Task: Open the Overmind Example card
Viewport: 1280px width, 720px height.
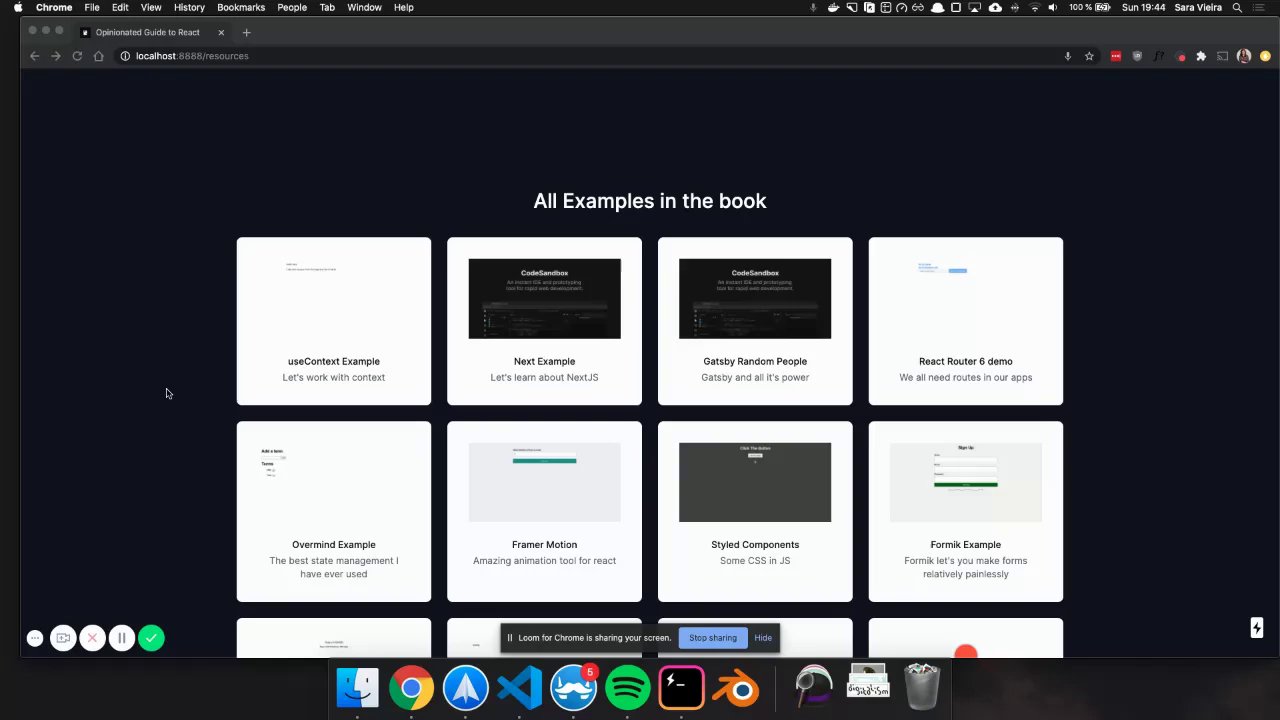Action: click(x=334, y=511)
